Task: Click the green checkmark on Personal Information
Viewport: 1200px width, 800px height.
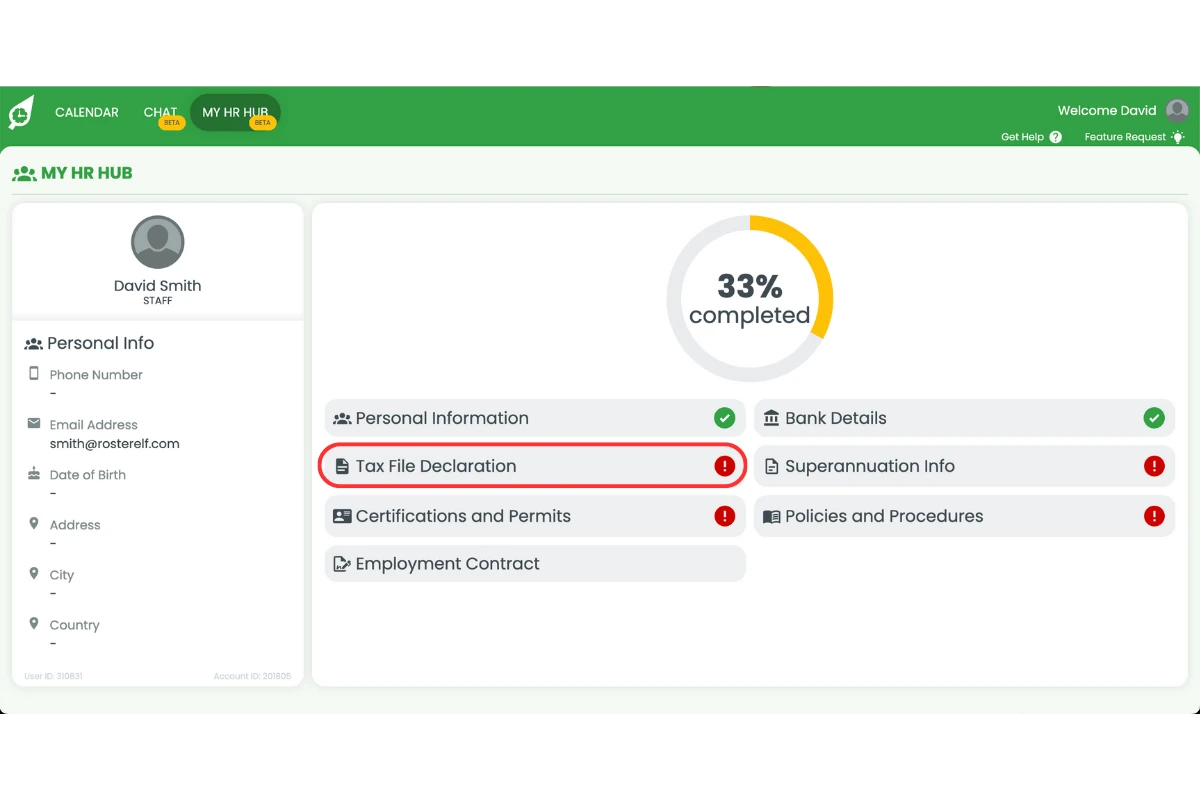Action: pyautogui.click(x=724, y=418)
